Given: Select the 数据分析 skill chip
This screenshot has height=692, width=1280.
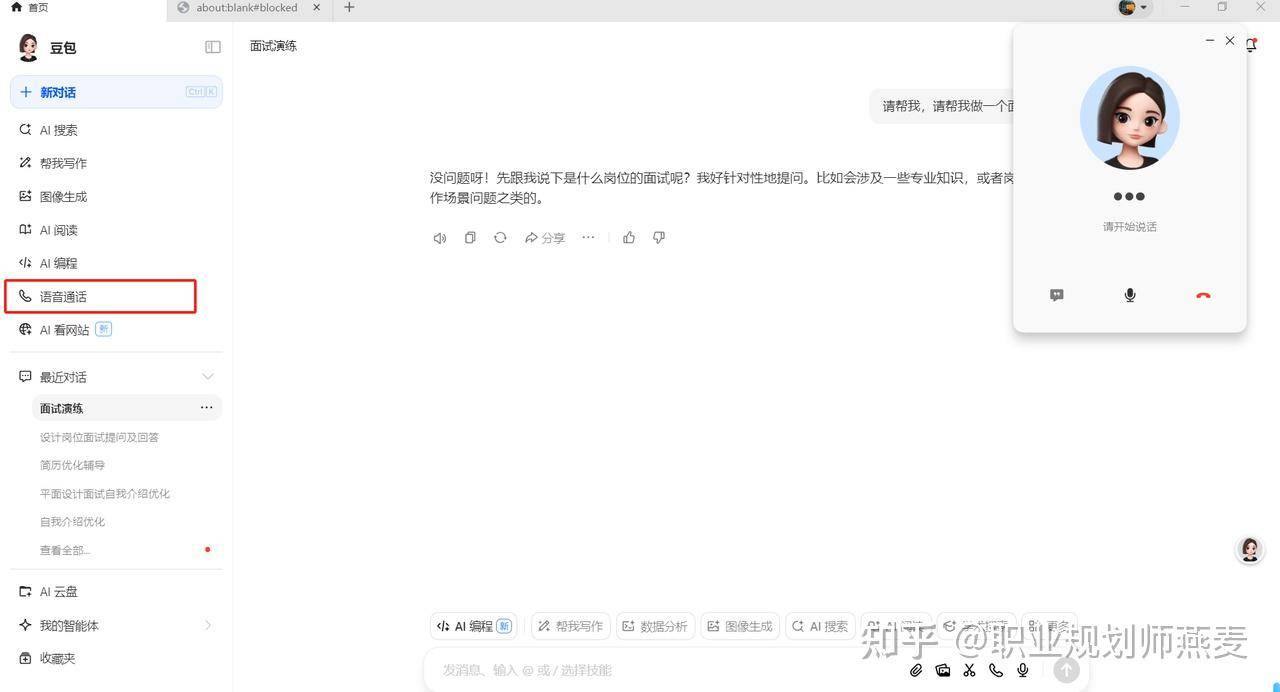Looking at the screenshot, I should [655, 626].
